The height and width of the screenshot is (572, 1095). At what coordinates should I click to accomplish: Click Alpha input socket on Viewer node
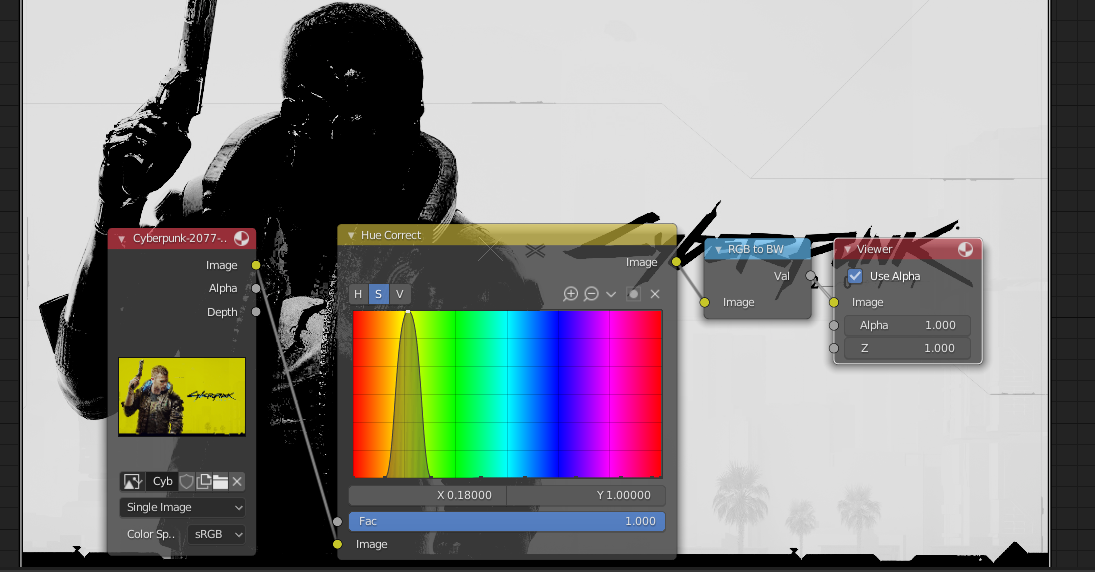[834, 325]
